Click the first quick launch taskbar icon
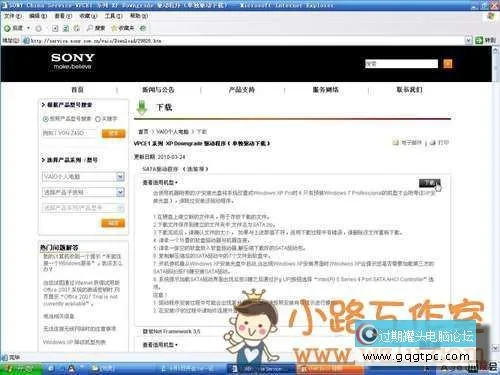 [x=51, y=369]
